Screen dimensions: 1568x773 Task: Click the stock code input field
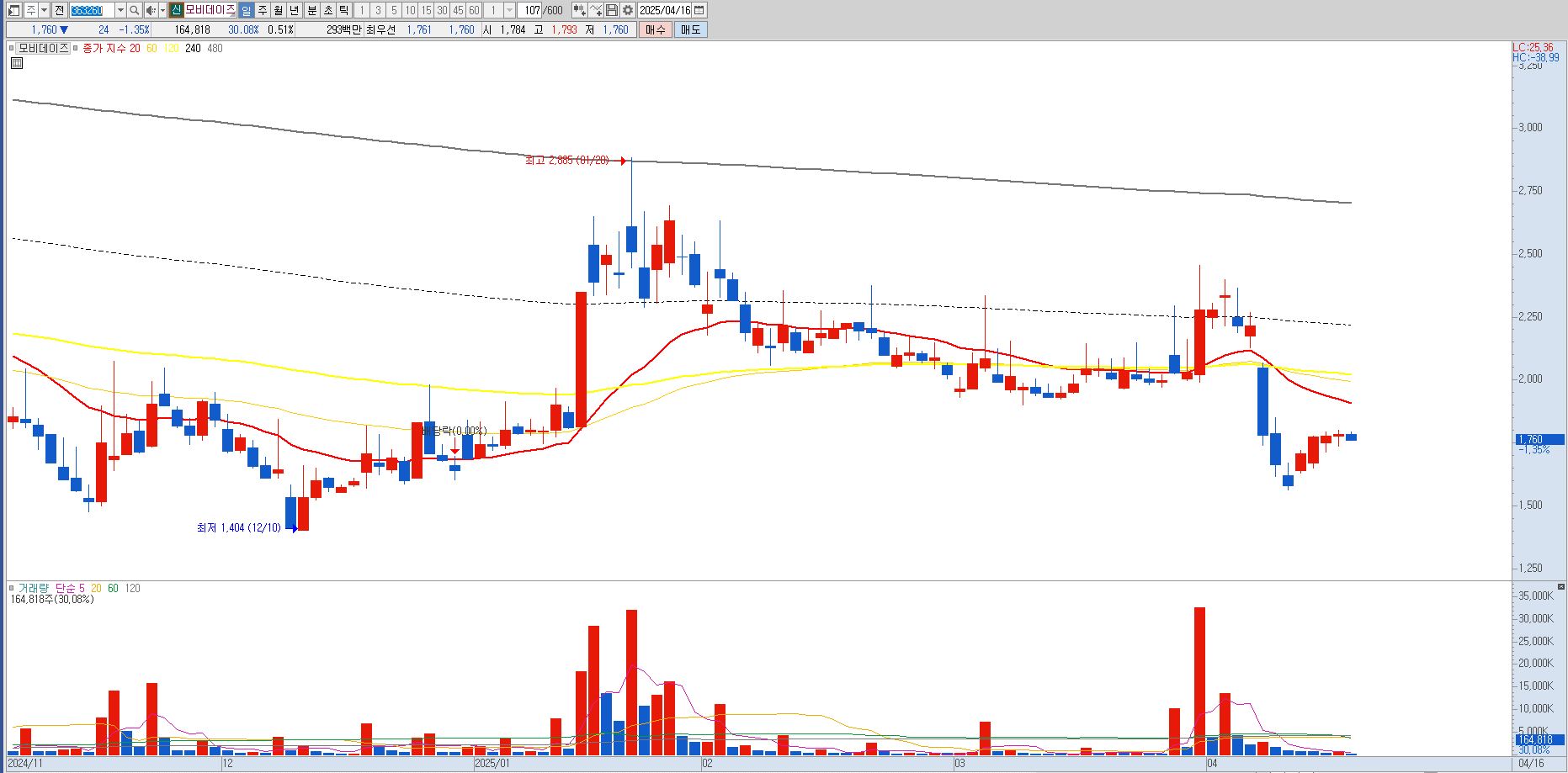(x=92, y=10)
